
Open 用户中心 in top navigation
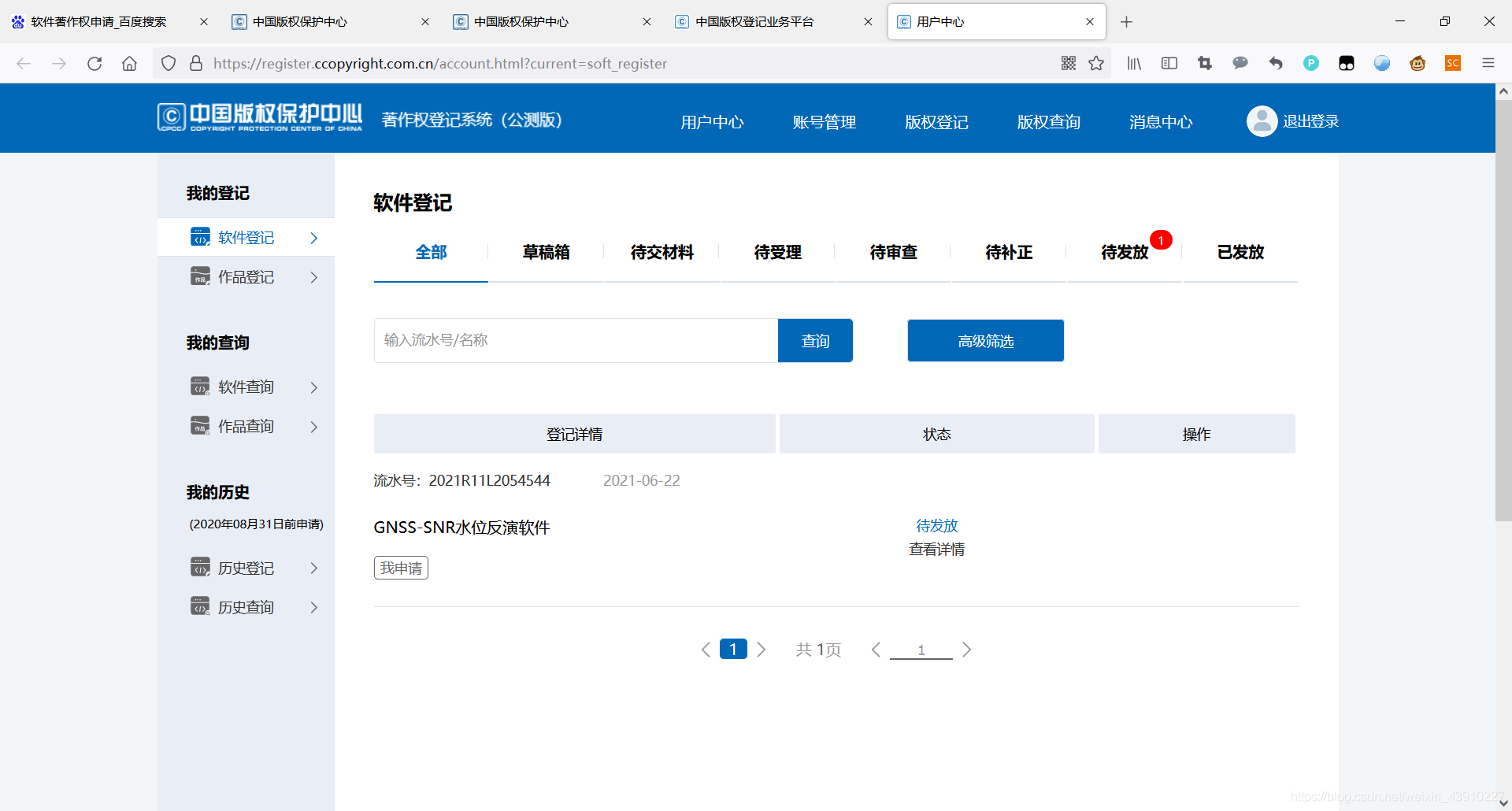[x=713, y=122]
